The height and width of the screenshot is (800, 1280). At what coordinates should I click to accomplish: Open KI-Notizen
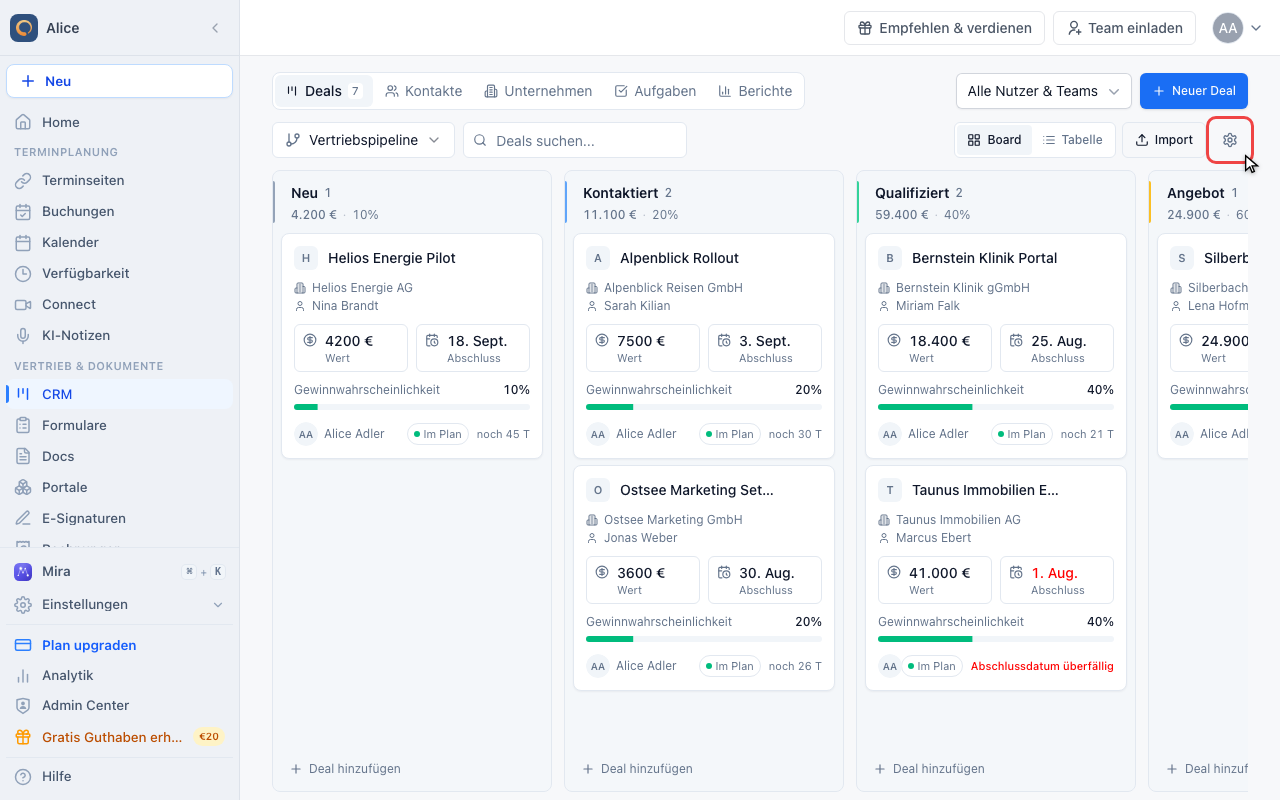point(120,336)
